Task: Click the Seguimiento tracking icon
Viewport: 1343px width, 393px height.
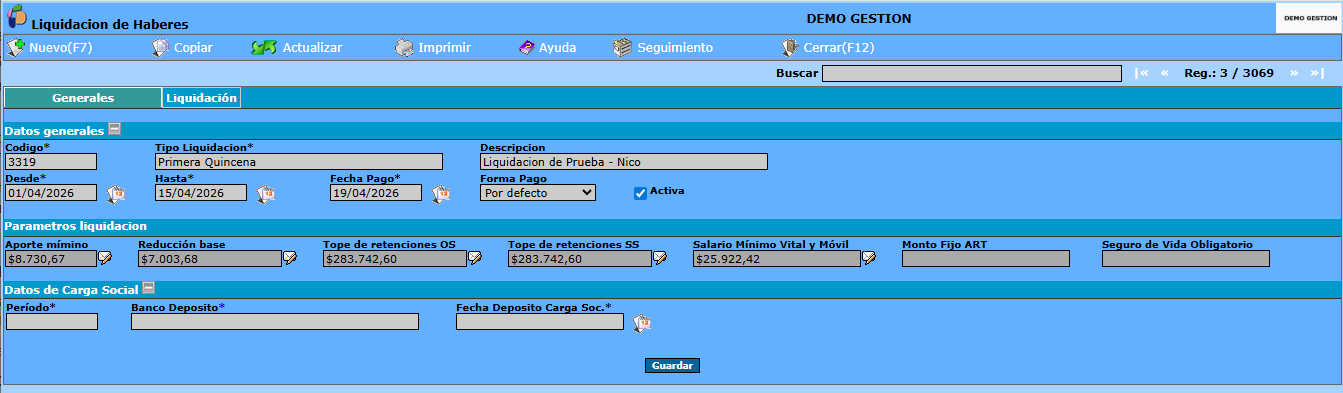Action: coord(622,47)
